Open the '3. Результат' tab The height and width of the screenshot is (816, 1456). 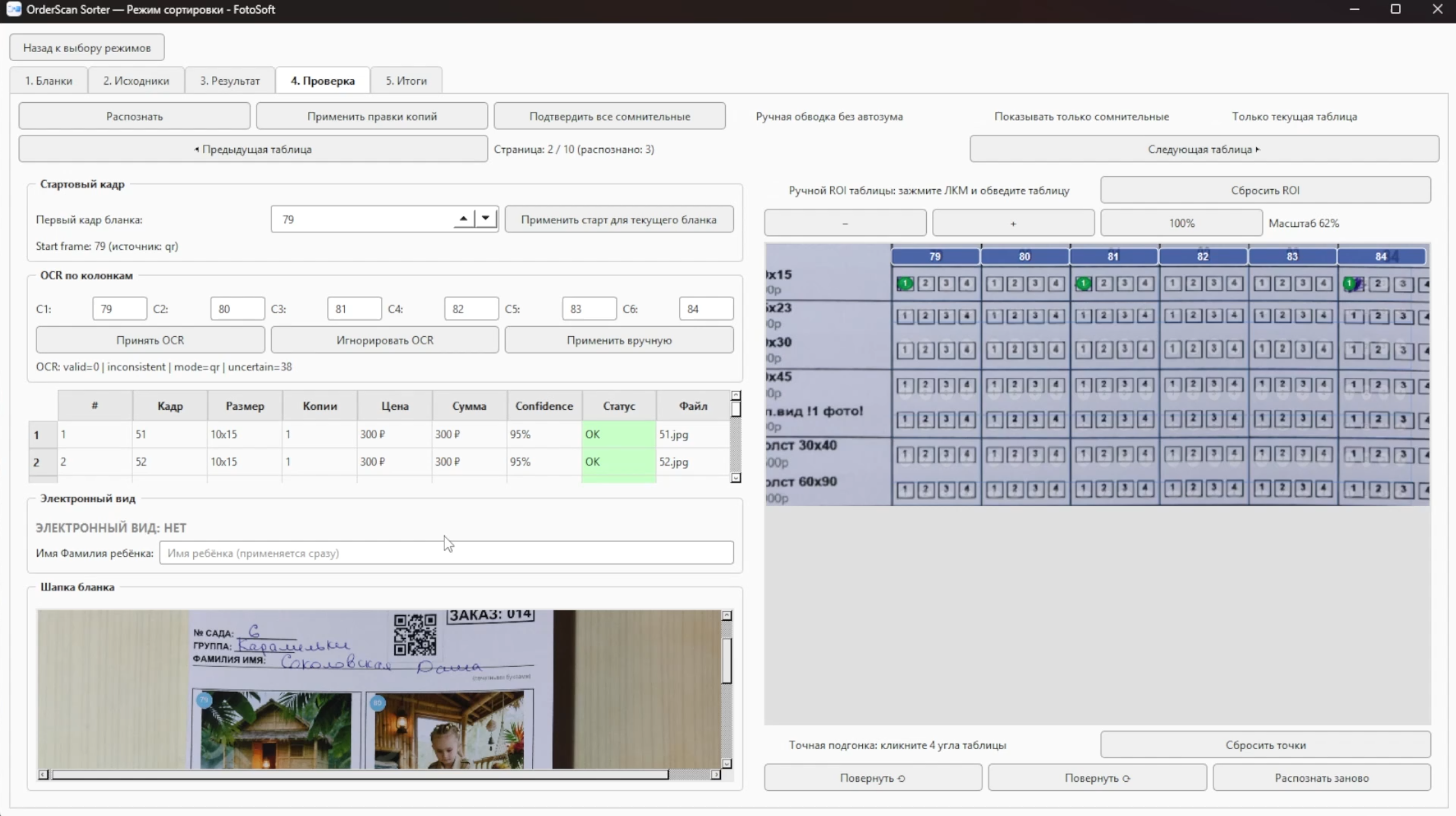230,81
